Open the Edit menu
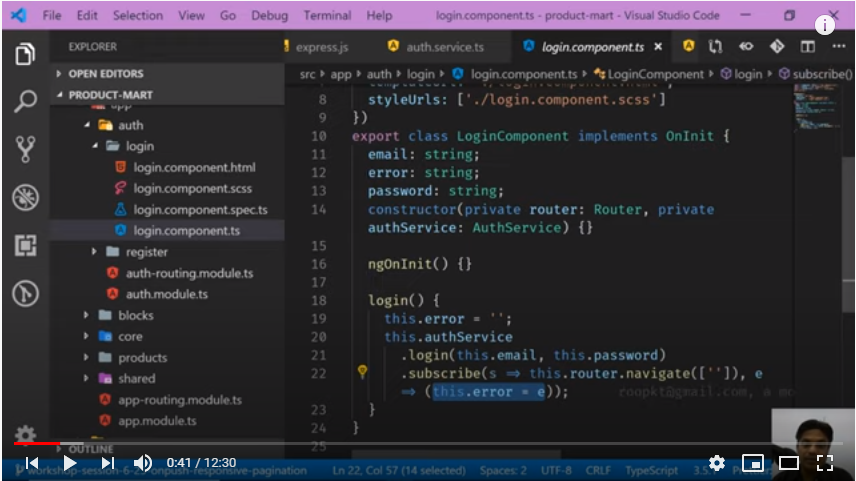856x481 pixels. (x=87, y=15)
